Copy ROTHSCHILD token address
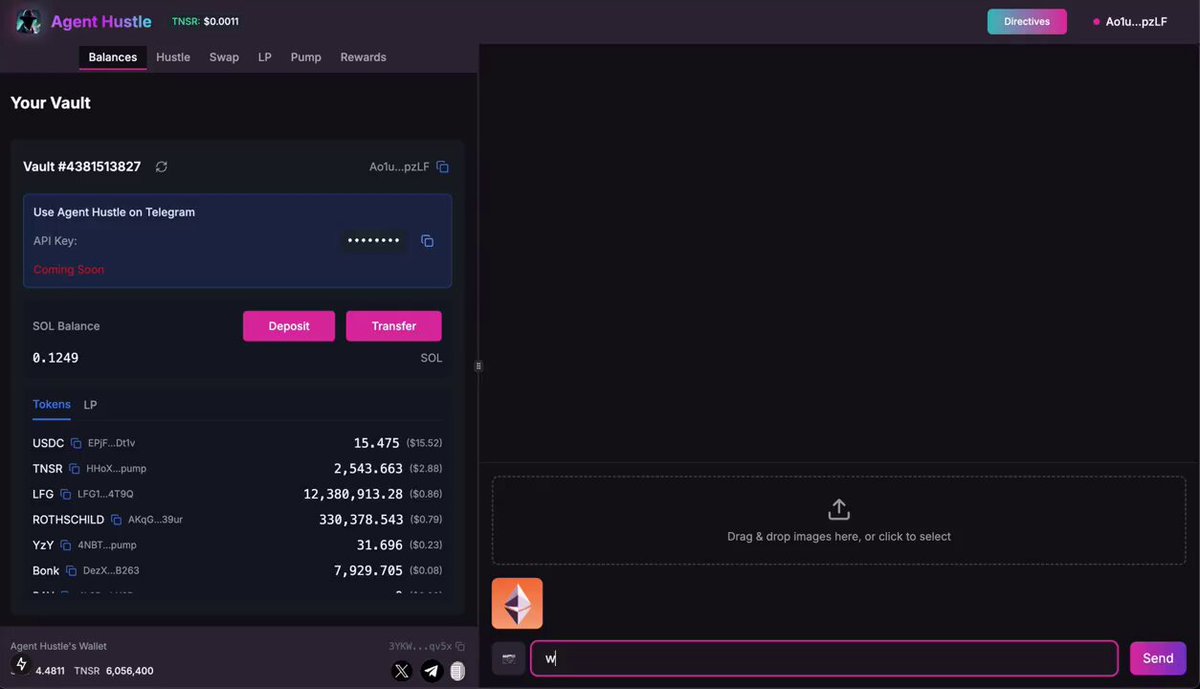The image size is (1200, 689). (116, 520)
